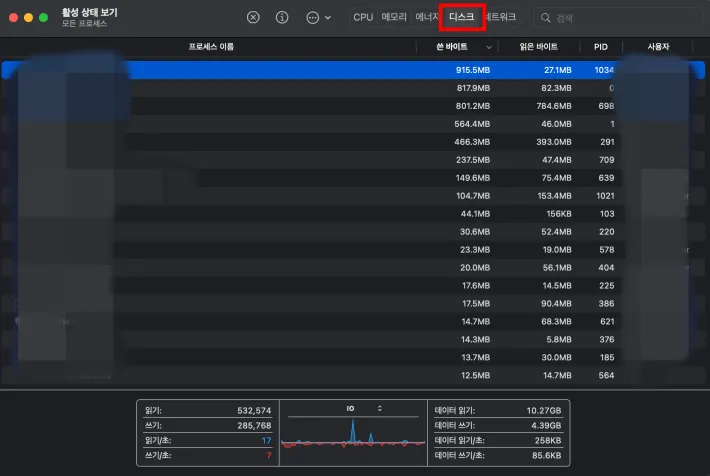Select the row with 801.2MB written
Viewport: 710px width, 476px height.
click(353, 106)
